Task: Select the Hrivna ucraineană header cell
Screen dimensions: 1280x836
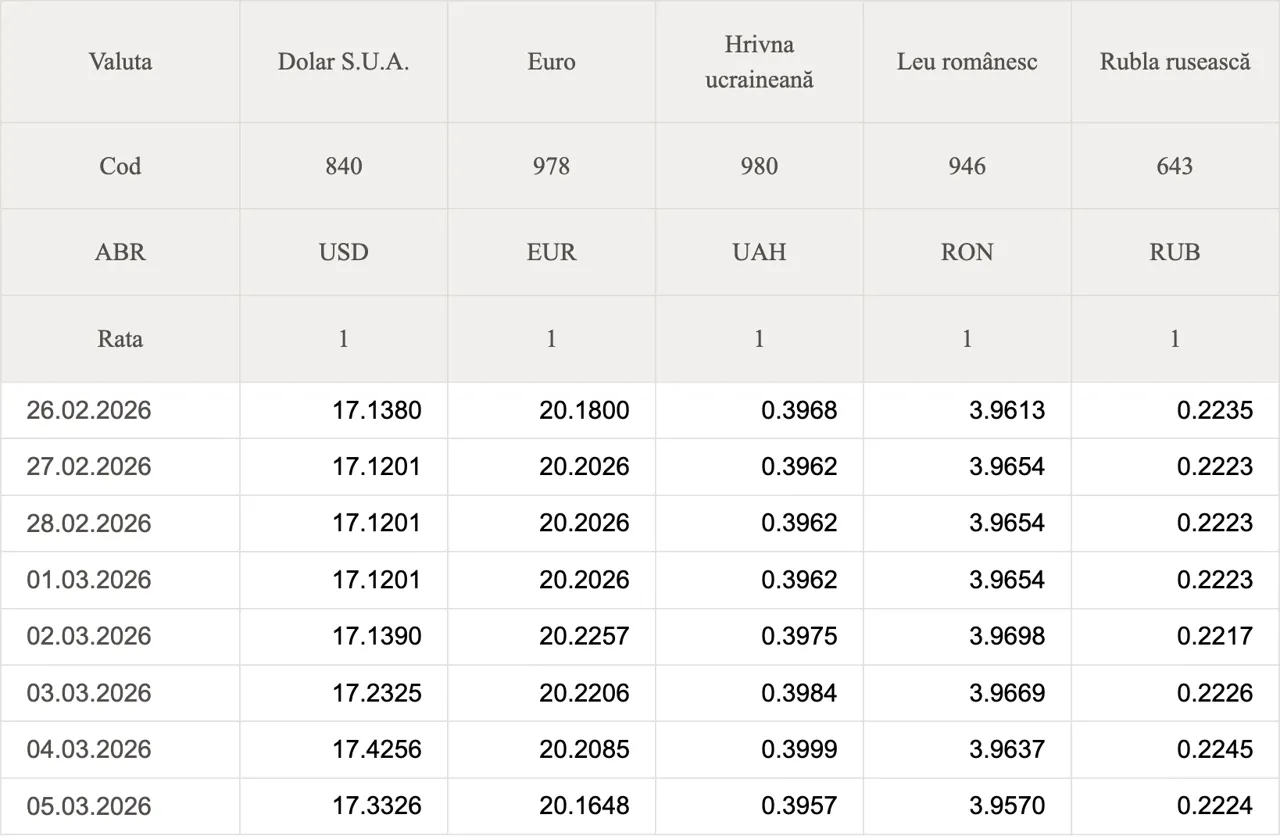Action: pyautogui.click(x=759, y=62)
